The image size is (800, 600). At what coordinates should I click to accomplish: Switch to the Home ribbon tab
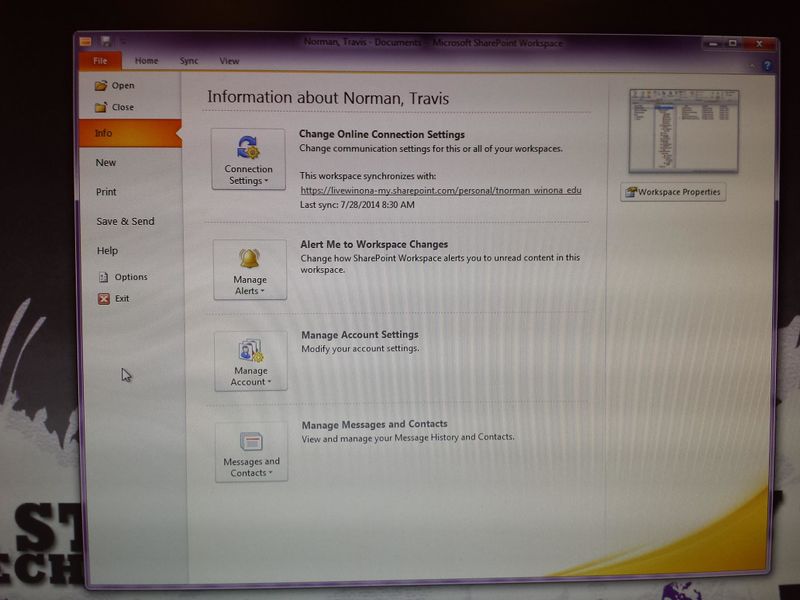pos(146,61)
